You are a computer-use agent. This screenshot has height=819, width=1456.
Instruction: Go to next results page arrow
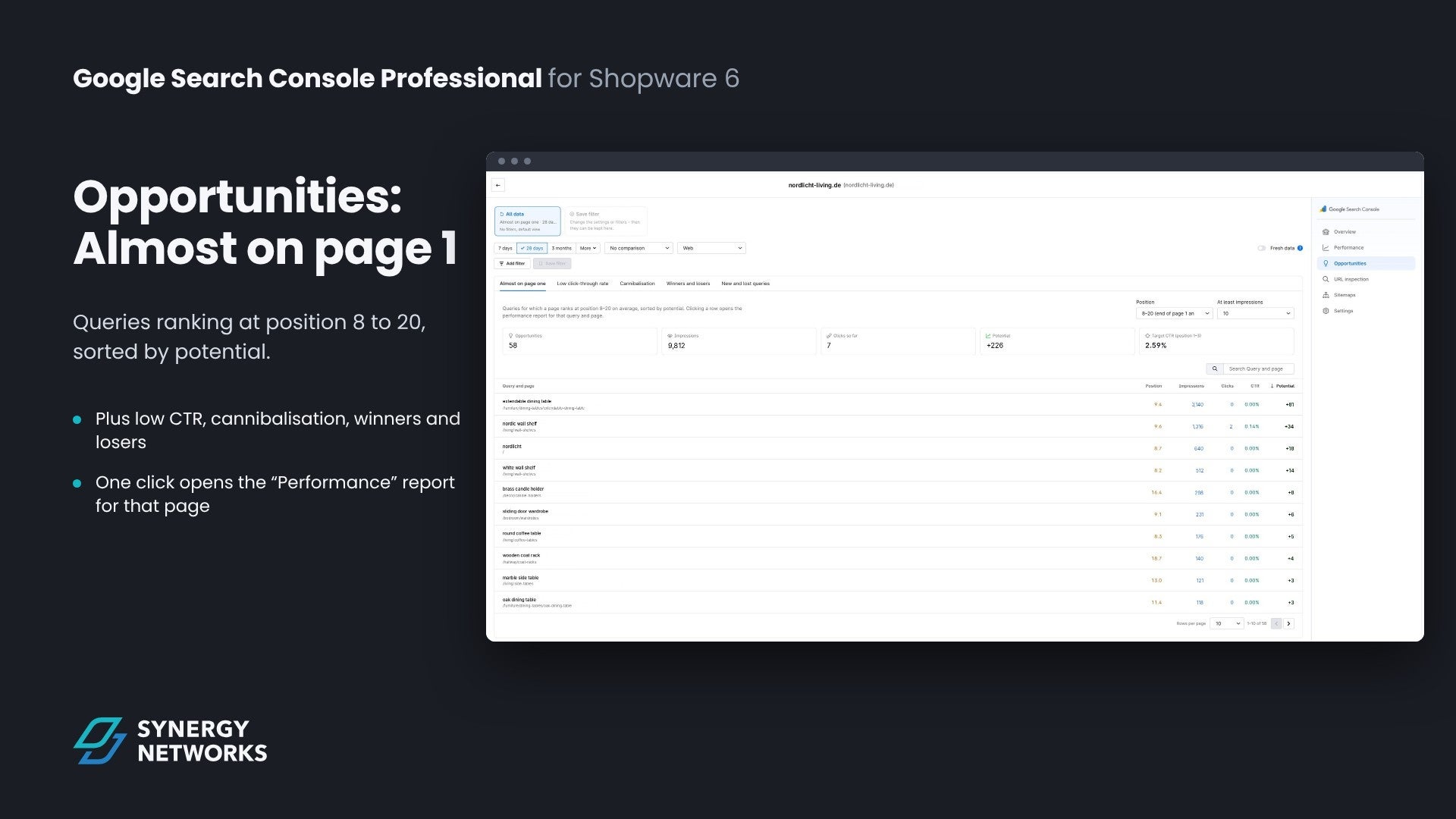pos(1288,623)
